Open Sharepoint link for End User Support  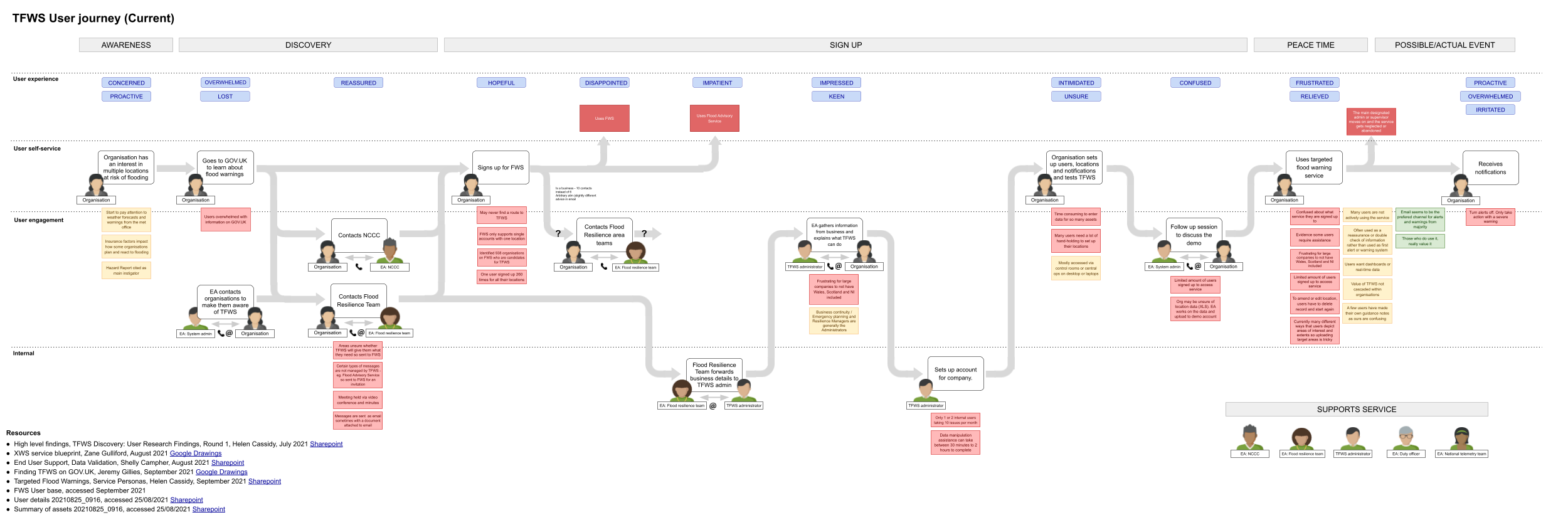(228, 463)
